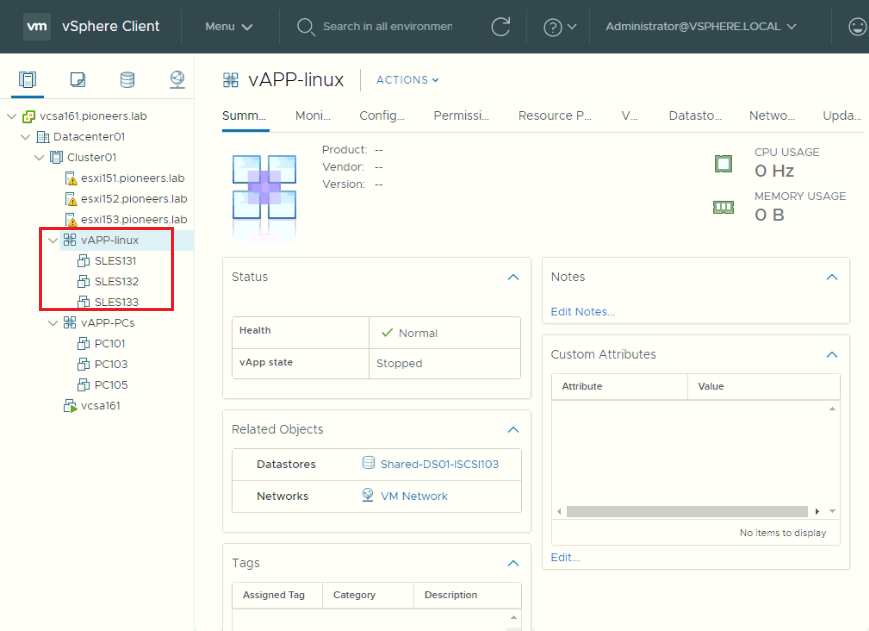
Task: Sort by the Attribute column header
Action: (619, 387)
